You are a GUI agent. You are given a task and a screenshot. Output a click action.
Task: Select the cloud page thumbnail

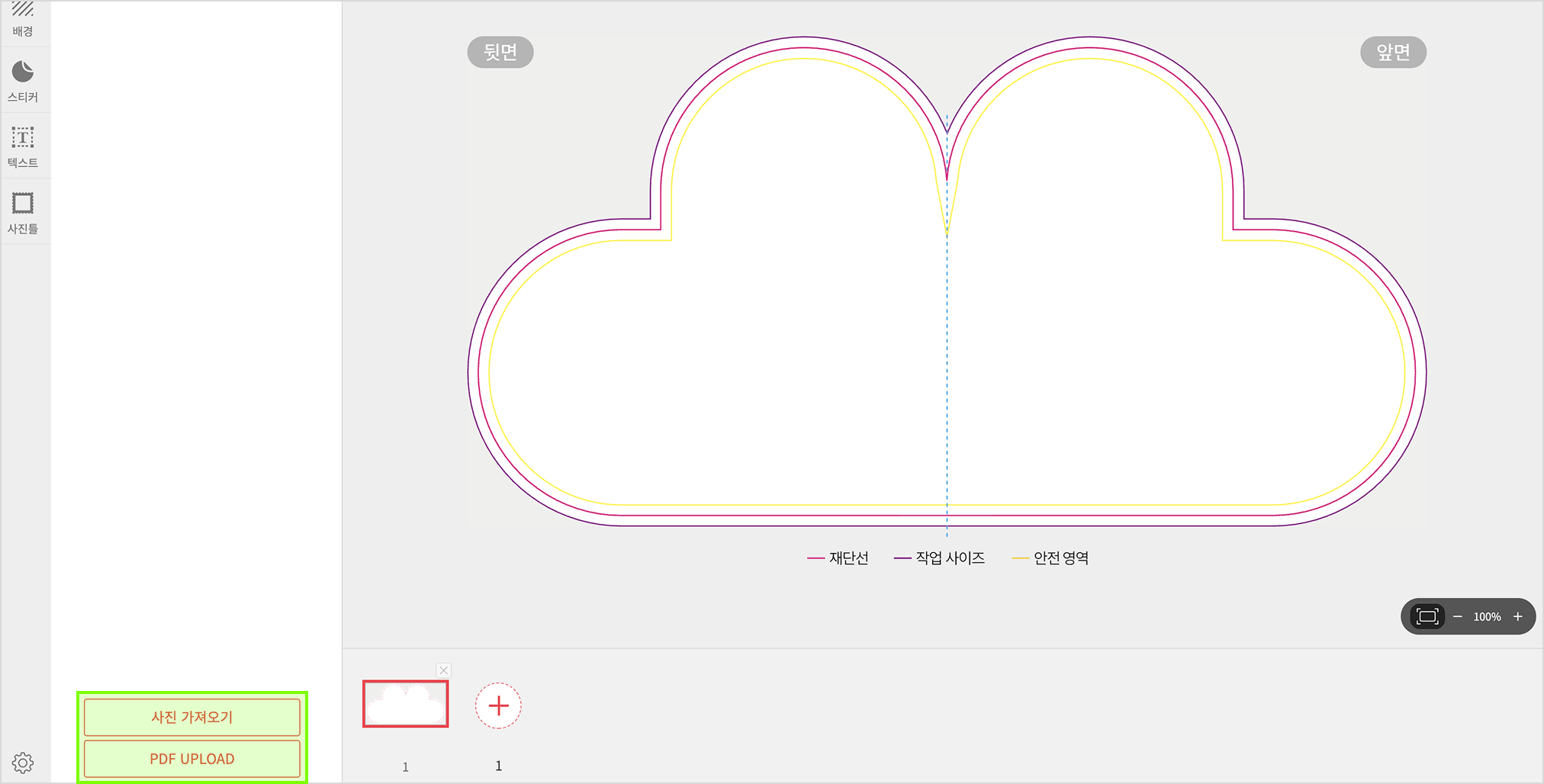(405, 704)
